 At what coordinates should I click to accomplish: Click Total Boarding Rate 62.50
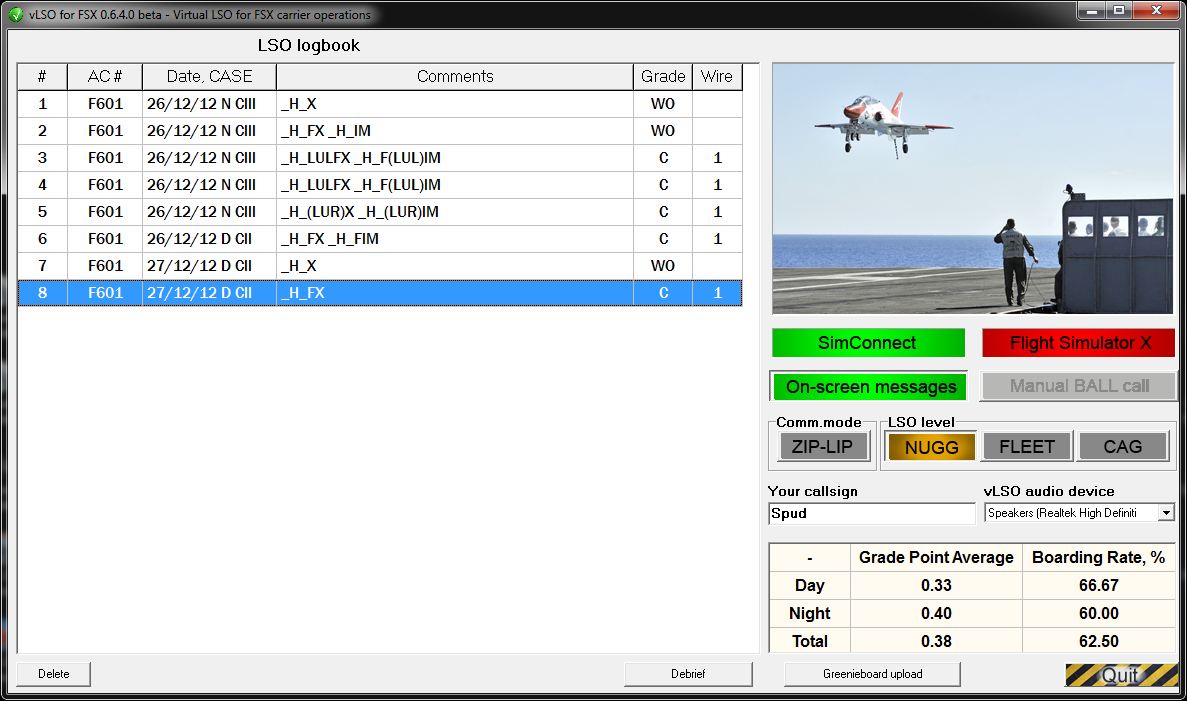(1098, 641)
